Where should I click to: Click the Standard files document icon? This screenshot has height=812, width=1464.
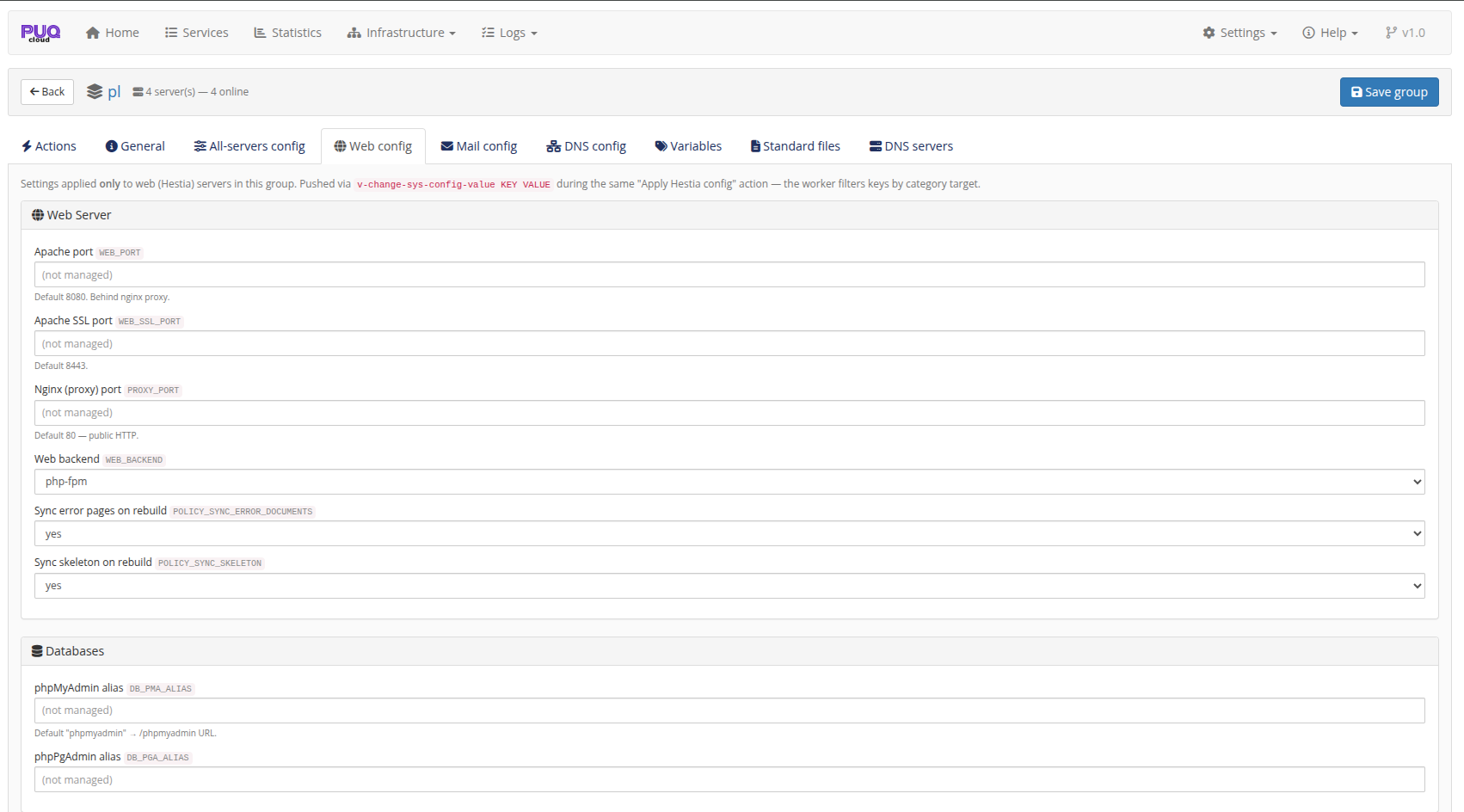755,146
